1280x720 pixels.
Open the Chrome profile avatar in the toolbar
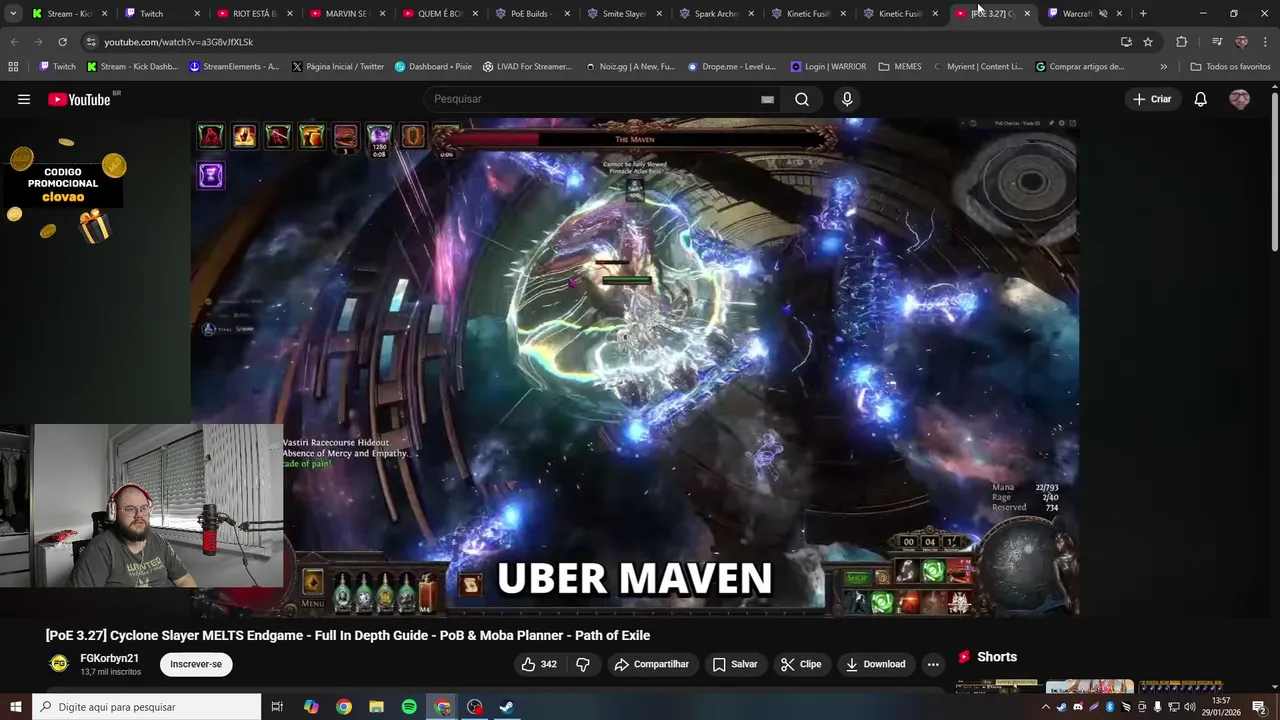coord(1241,42)
